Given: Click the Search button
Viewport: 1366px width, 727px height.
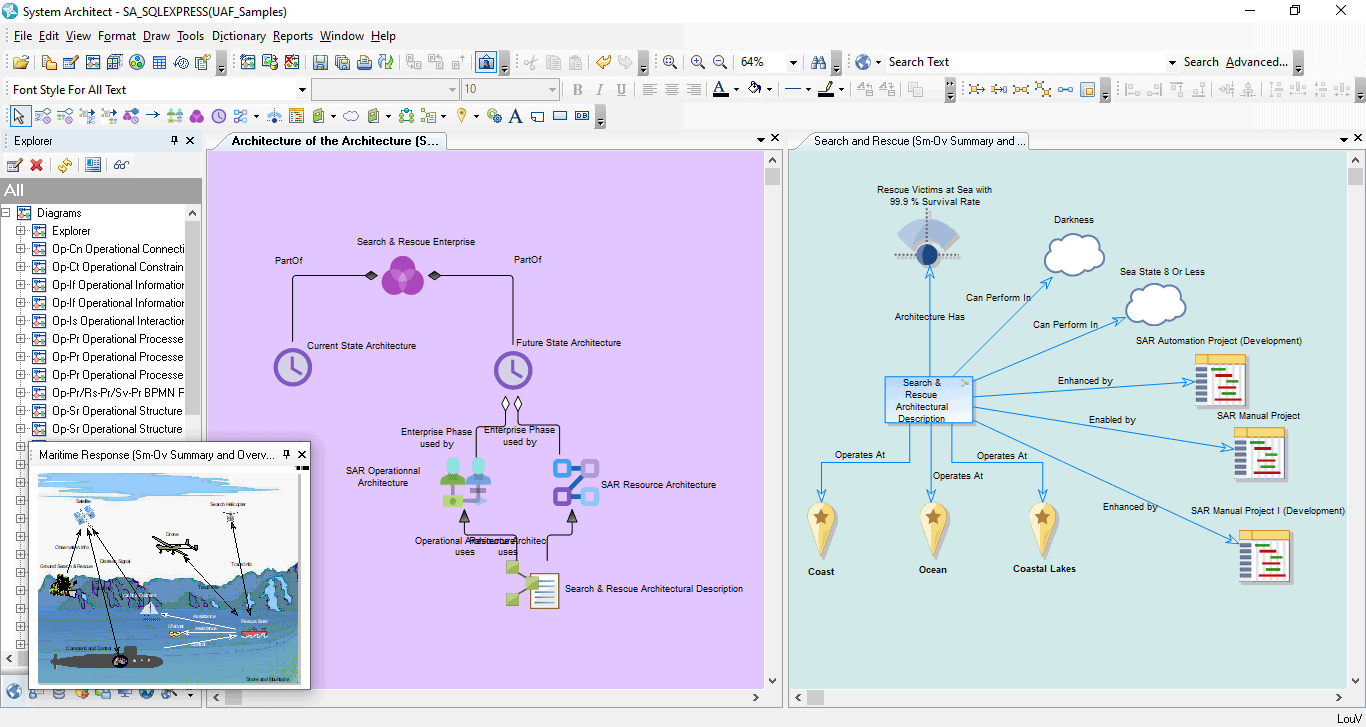Looking at the screenshot, I should pos(1201,62).
